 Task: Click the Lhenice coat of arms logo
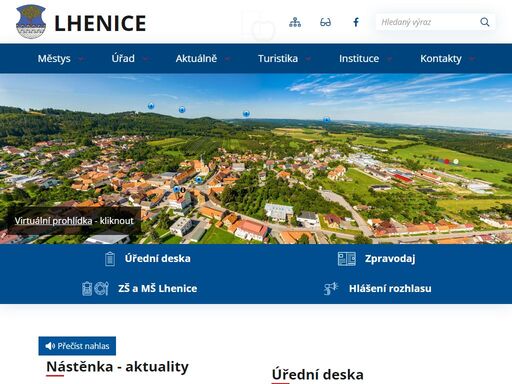[x=31, y=22]
